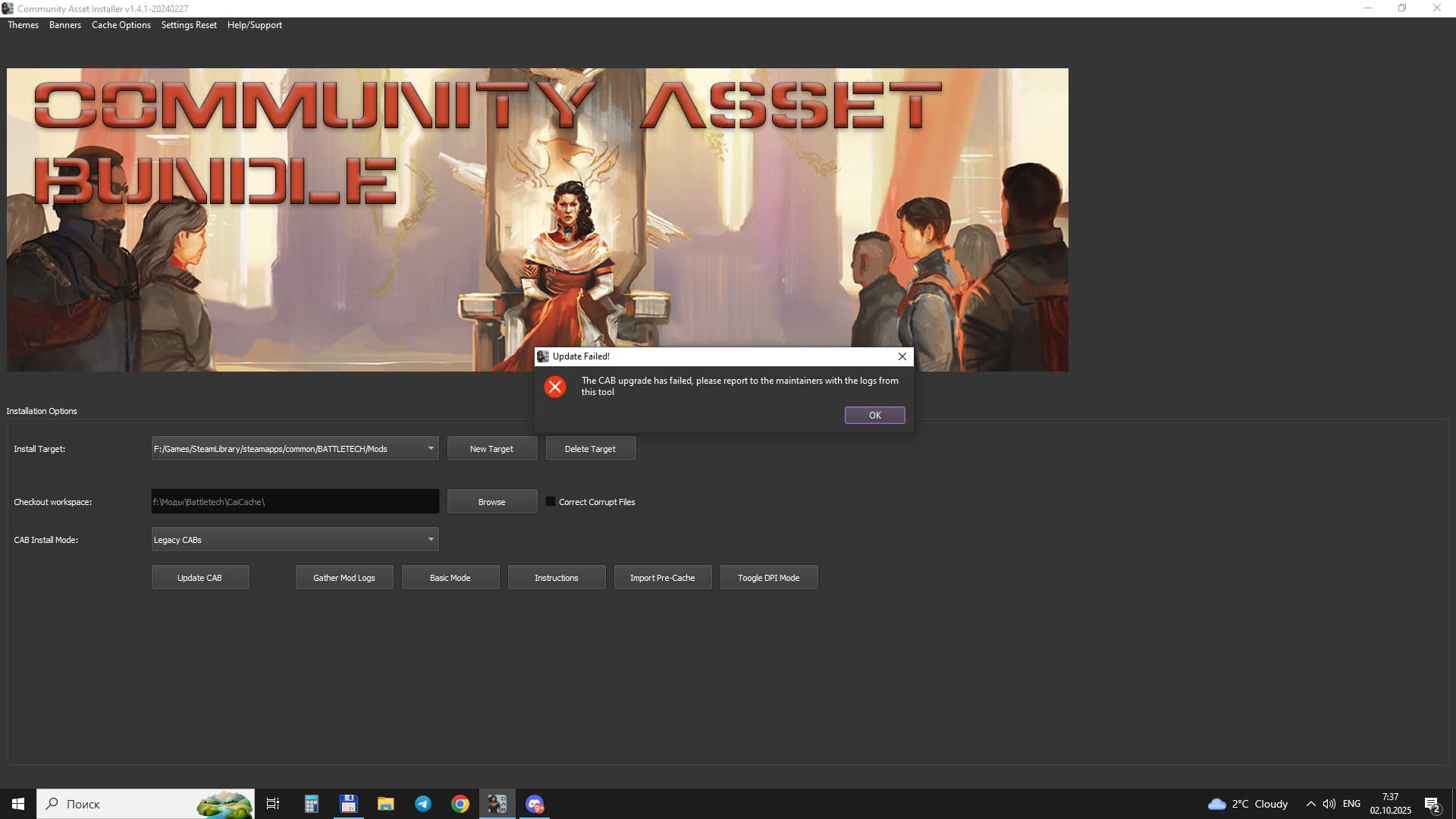Open File Explorer from the taskbar
The image size is (1456, 819).
point(386,804)
